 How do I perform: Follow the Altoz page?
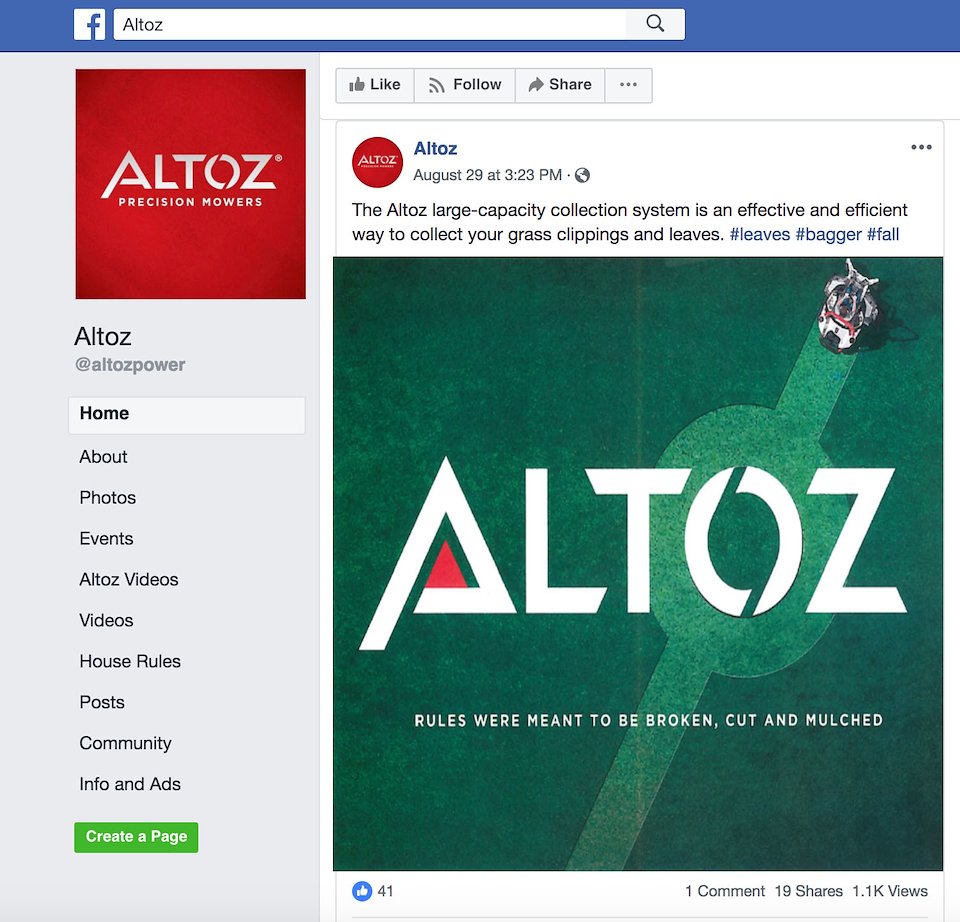pyautogui.click(x=465, y=85)
